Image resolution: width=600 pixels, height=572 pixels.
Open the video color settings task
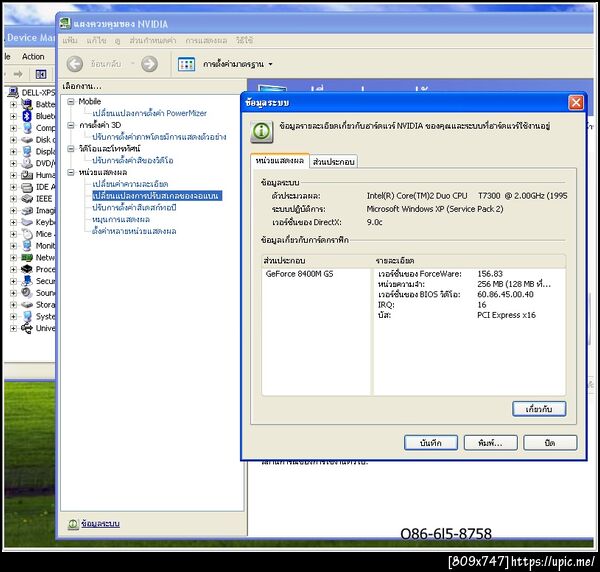click(132, 160)
